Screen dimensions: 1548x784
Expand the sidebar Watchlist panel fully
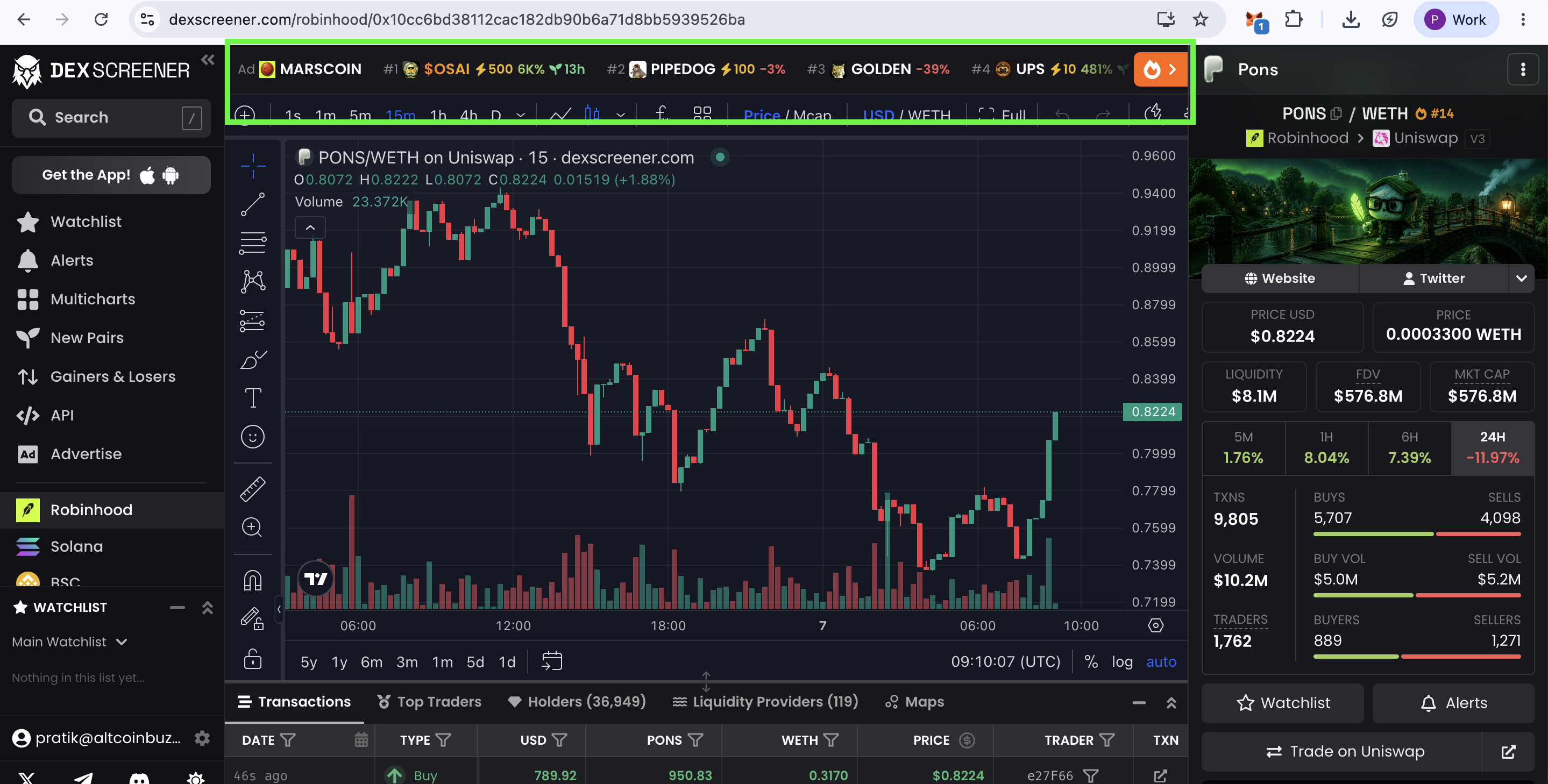point(208,608)
